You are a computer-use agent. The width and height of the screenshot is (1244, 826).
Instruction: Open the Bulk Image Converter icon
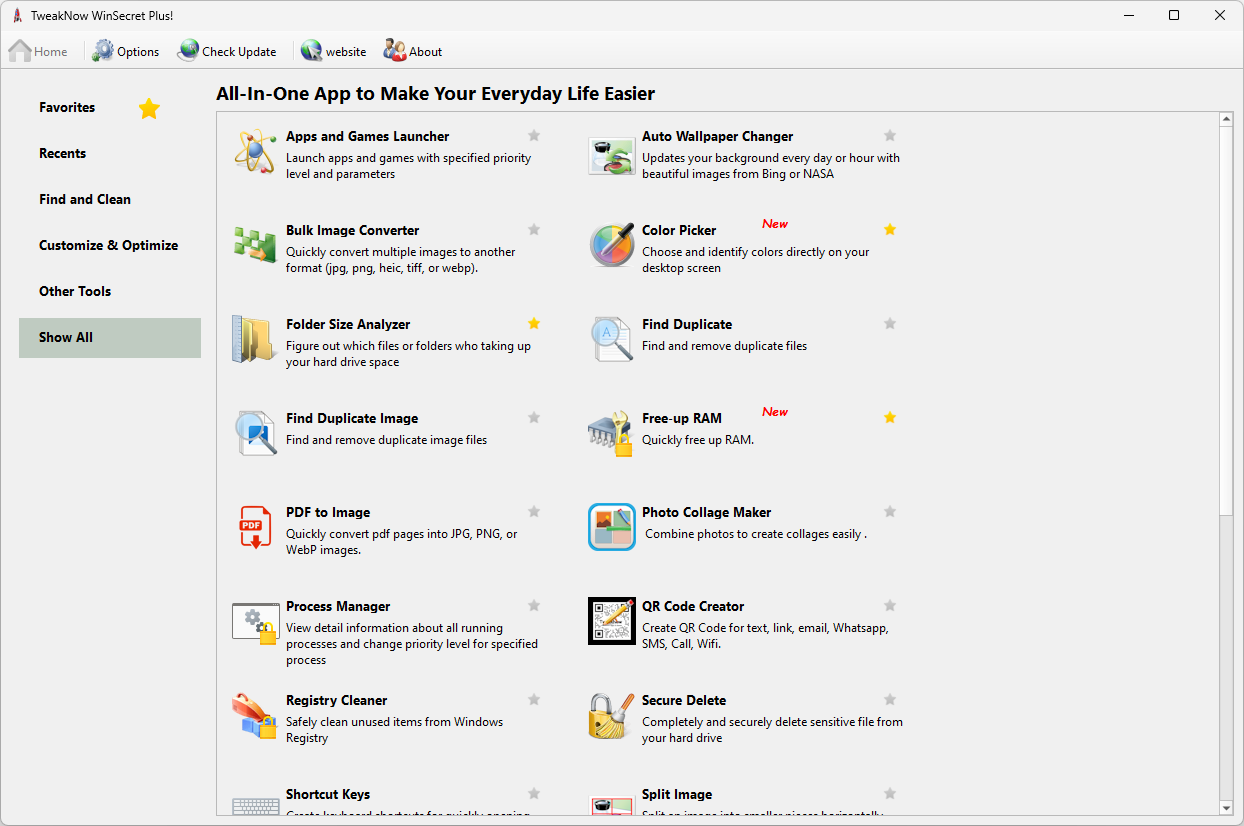coord(255,244)
